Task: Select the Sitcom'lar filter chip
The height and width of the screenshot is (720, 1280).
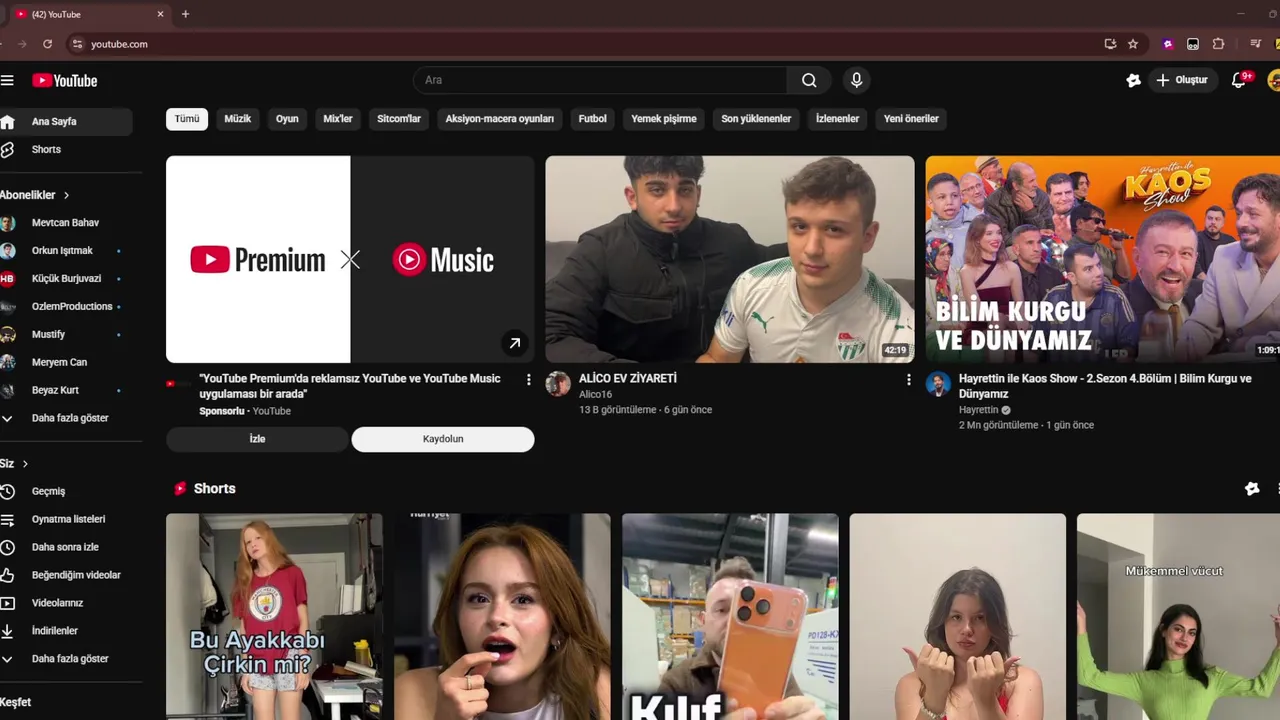Action: coord(399,119)
